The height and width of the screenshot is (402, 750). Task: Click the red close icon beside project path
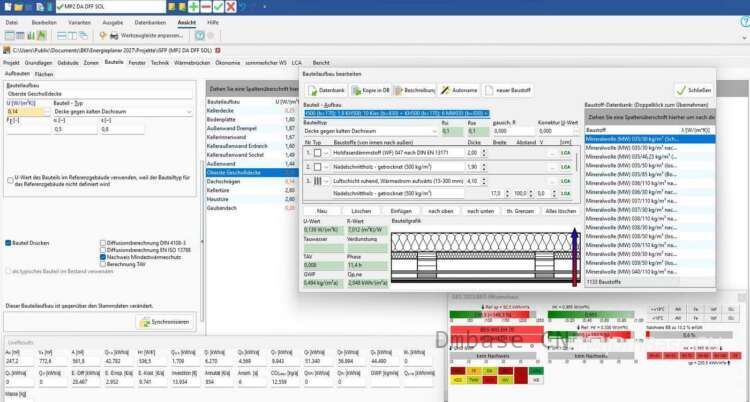tap(218, 50)
